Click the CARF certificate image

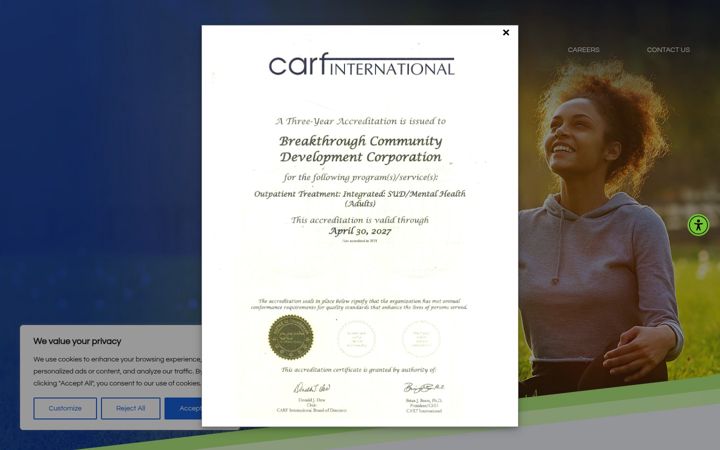coord(360,226)
